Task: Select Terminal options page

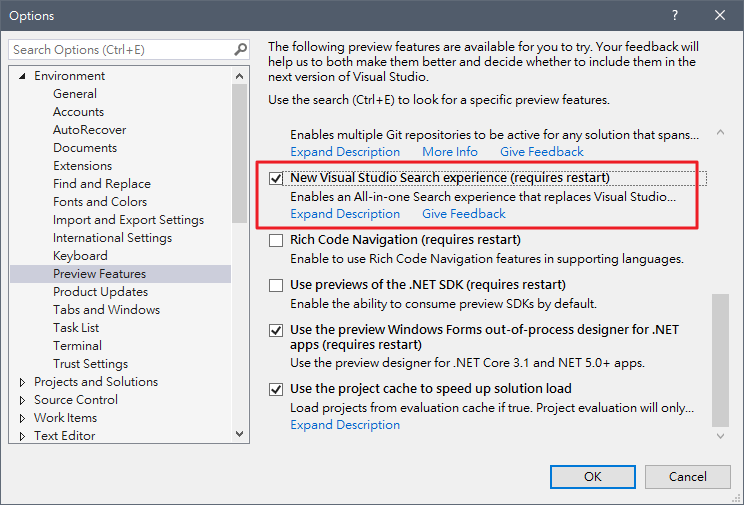Action: (77, 346)
